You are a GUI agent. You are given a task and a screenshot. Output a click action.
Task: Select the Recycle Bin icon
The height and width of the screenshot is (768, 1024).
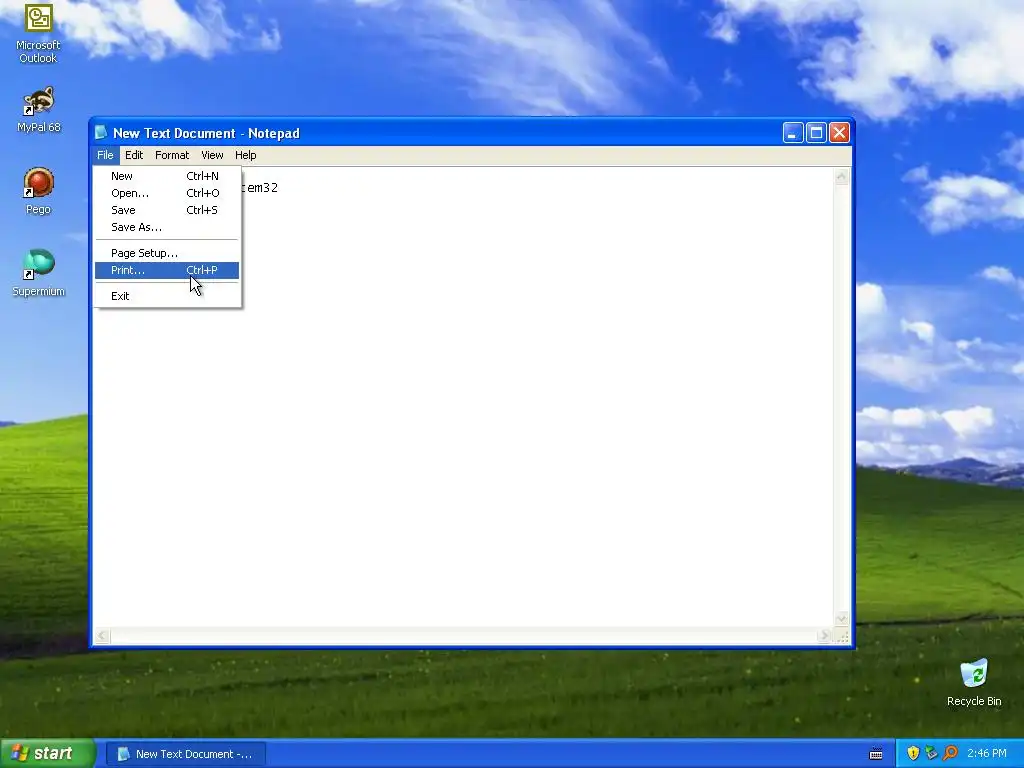click(x=974, y=682)
